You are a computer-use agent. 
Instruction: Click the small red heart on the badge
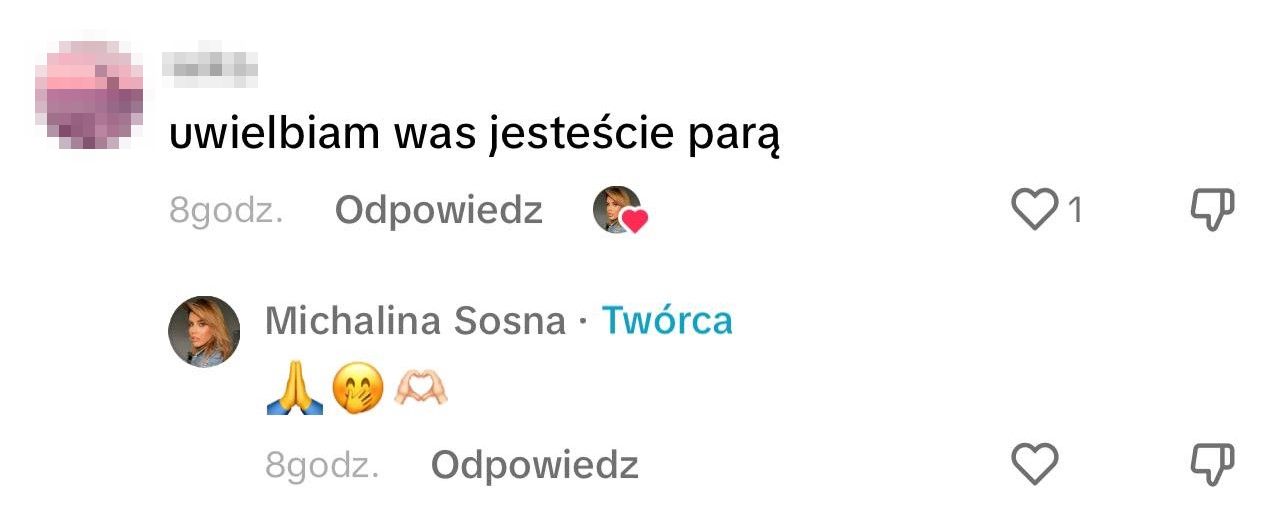634,221
